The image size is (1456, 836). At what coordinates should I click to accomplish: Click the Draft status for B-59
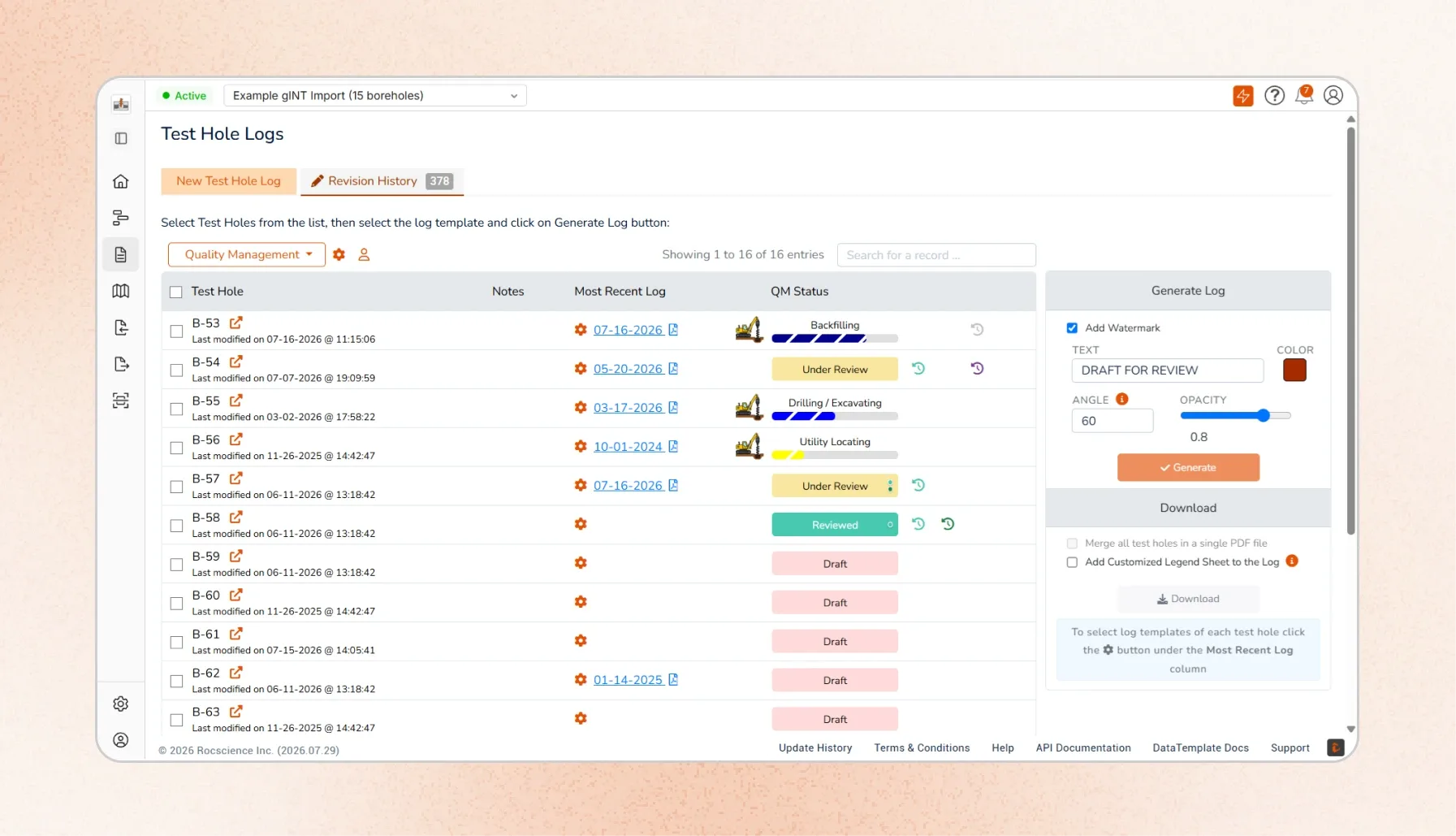(835, 564)
